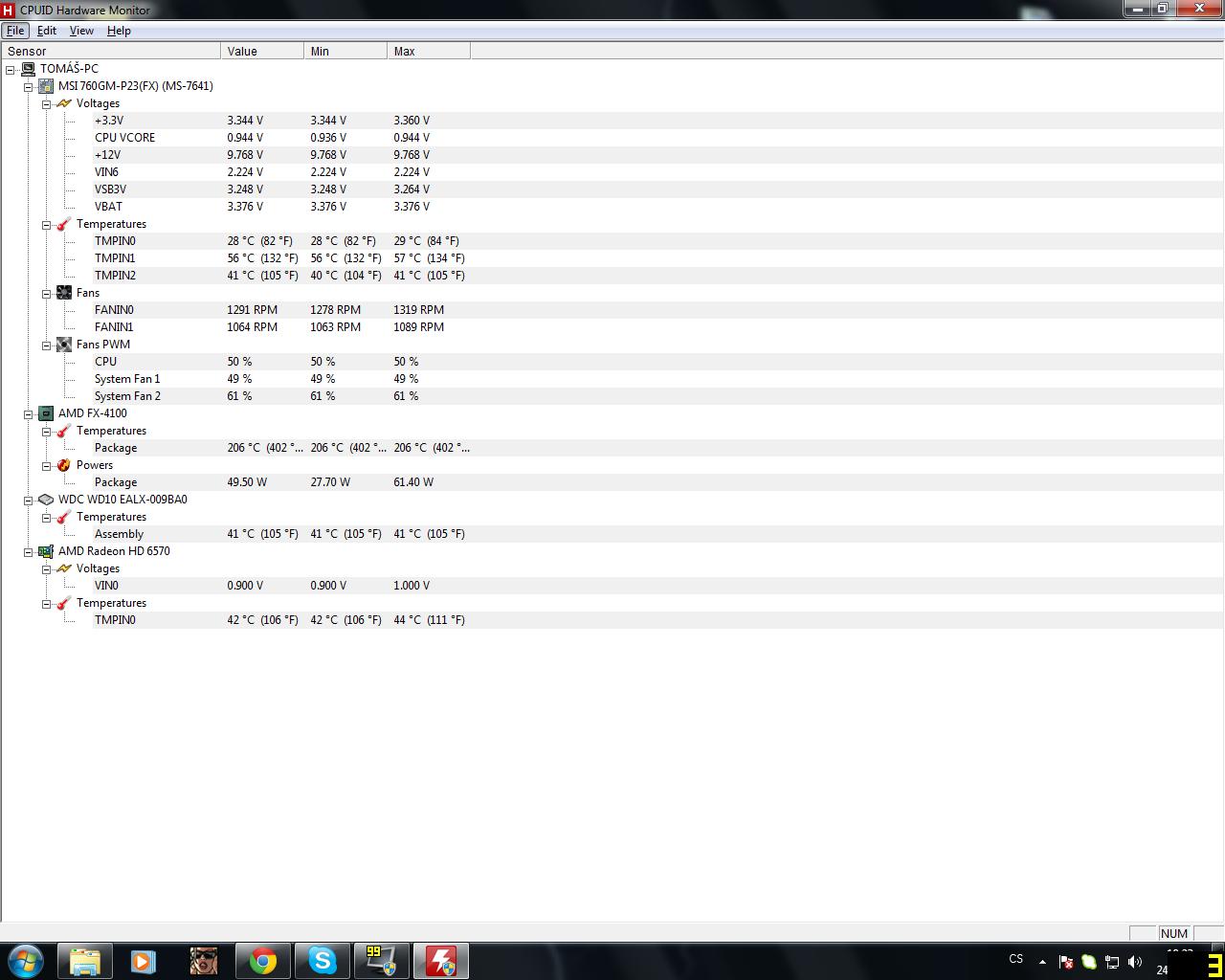Click the hard drive icon beside WDC WD10
This screenshot has width=1225, height=980.
[x=46, y=500]
